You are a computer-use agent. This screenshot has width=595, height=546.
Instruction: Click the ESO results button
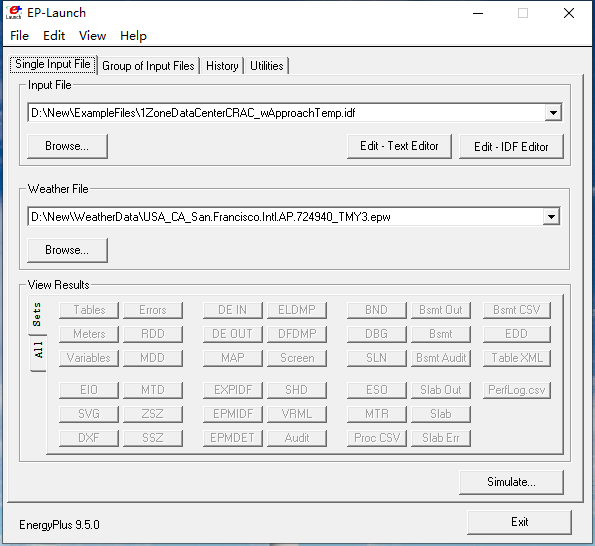tap(376, 390)
